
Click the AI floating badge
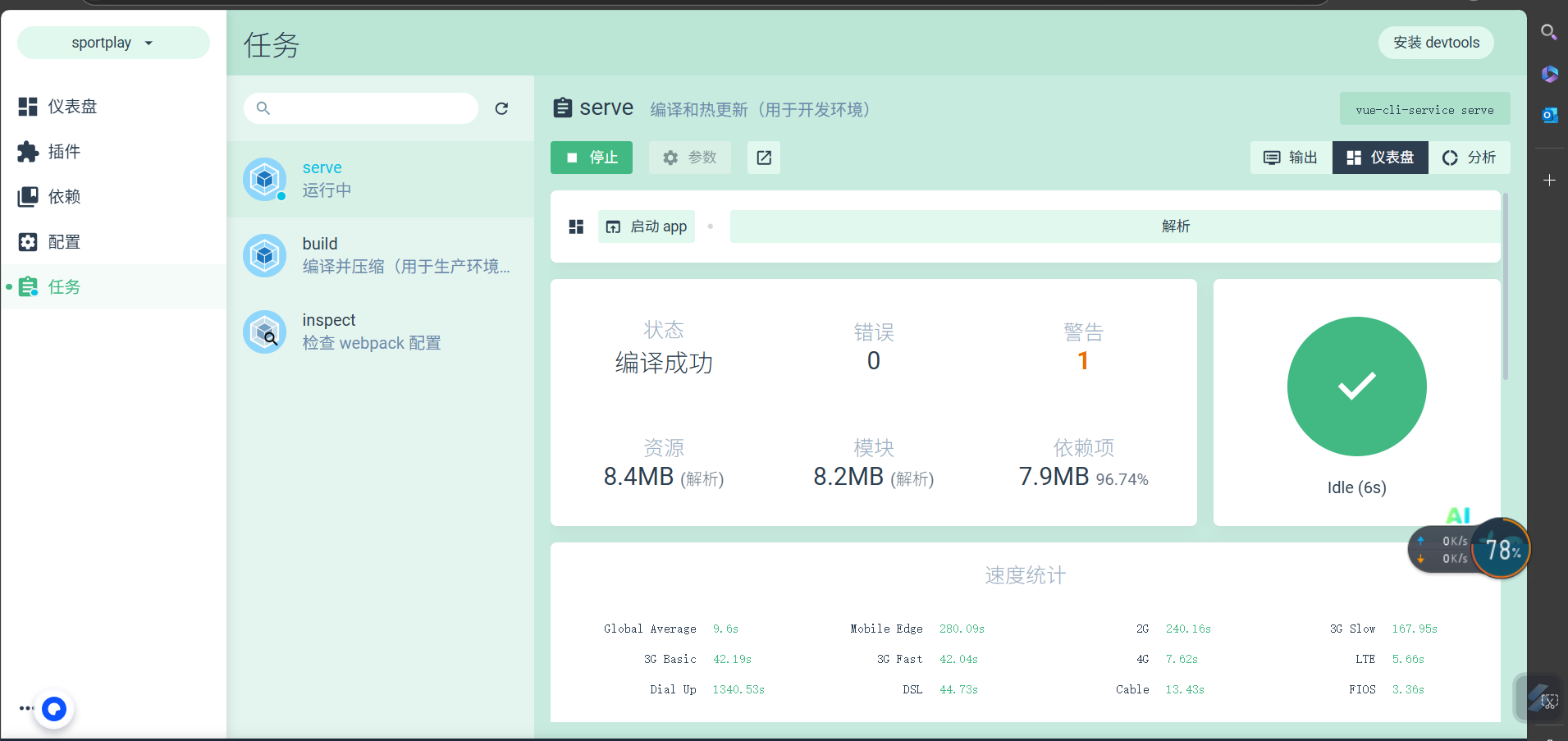pos(1458,515)
